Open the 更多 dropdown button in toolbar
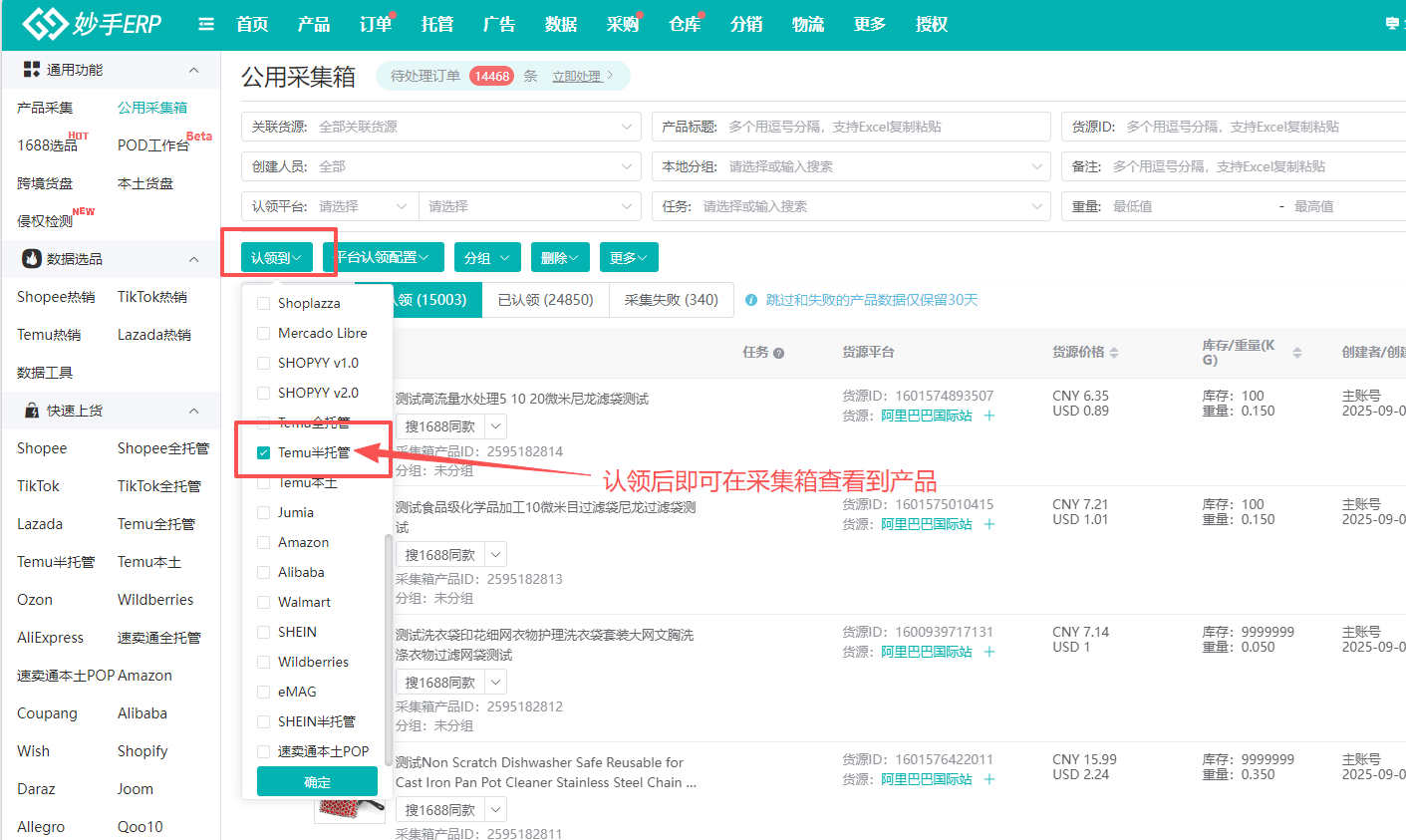This screenshot has height=840, width=1406. coord(629,258)
